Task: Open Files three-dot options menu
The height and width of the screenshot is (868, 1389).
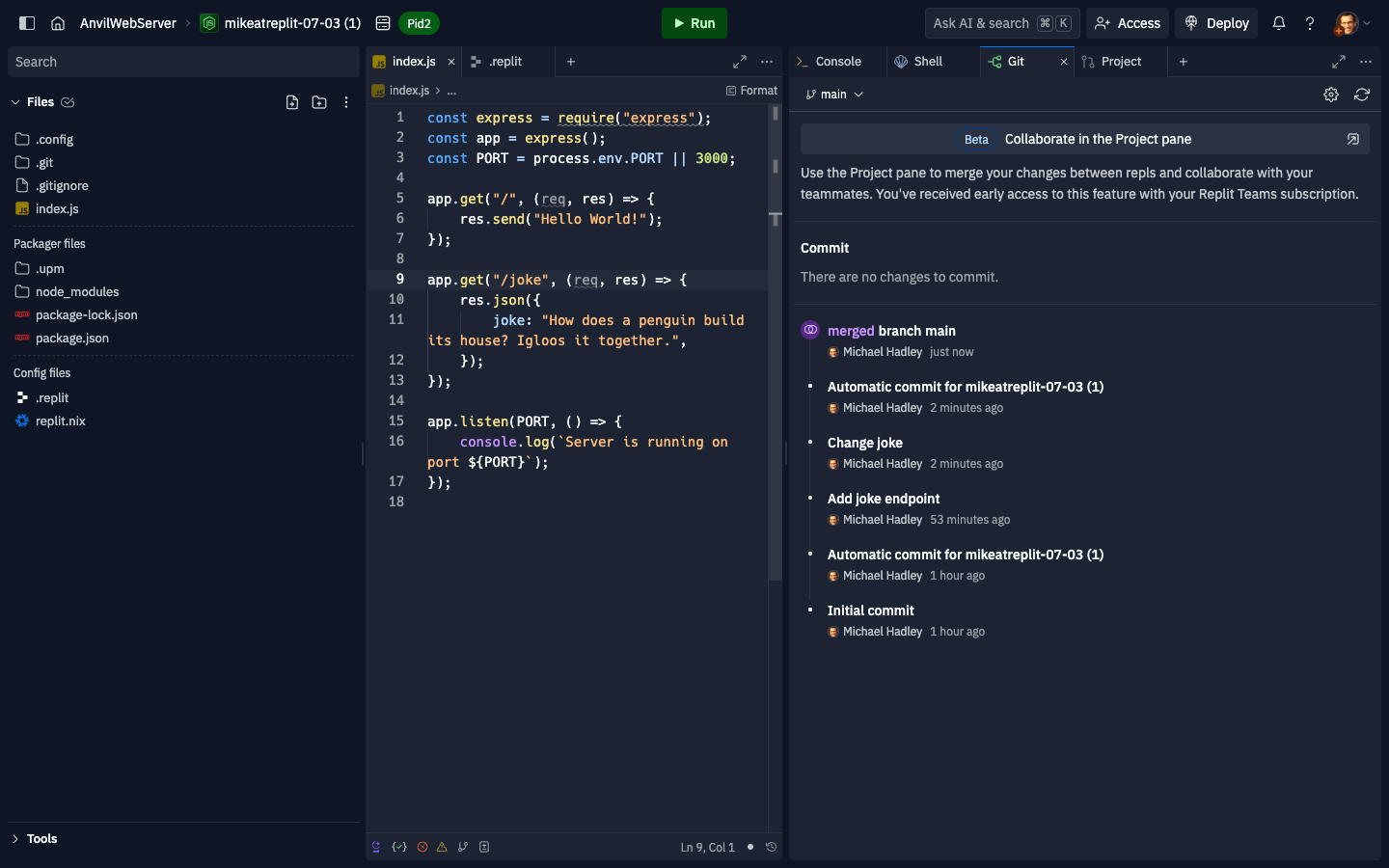Action: [346, 102]
